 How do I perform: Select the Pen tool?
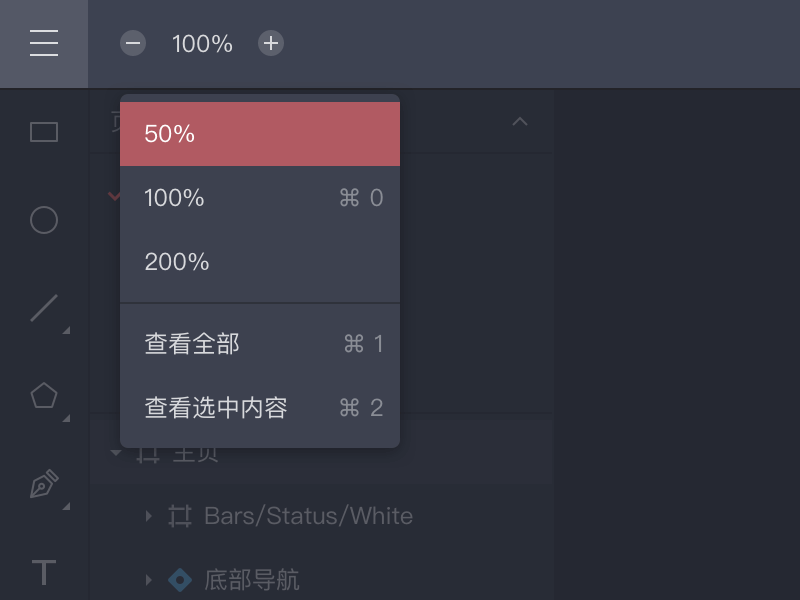(44, 486)
